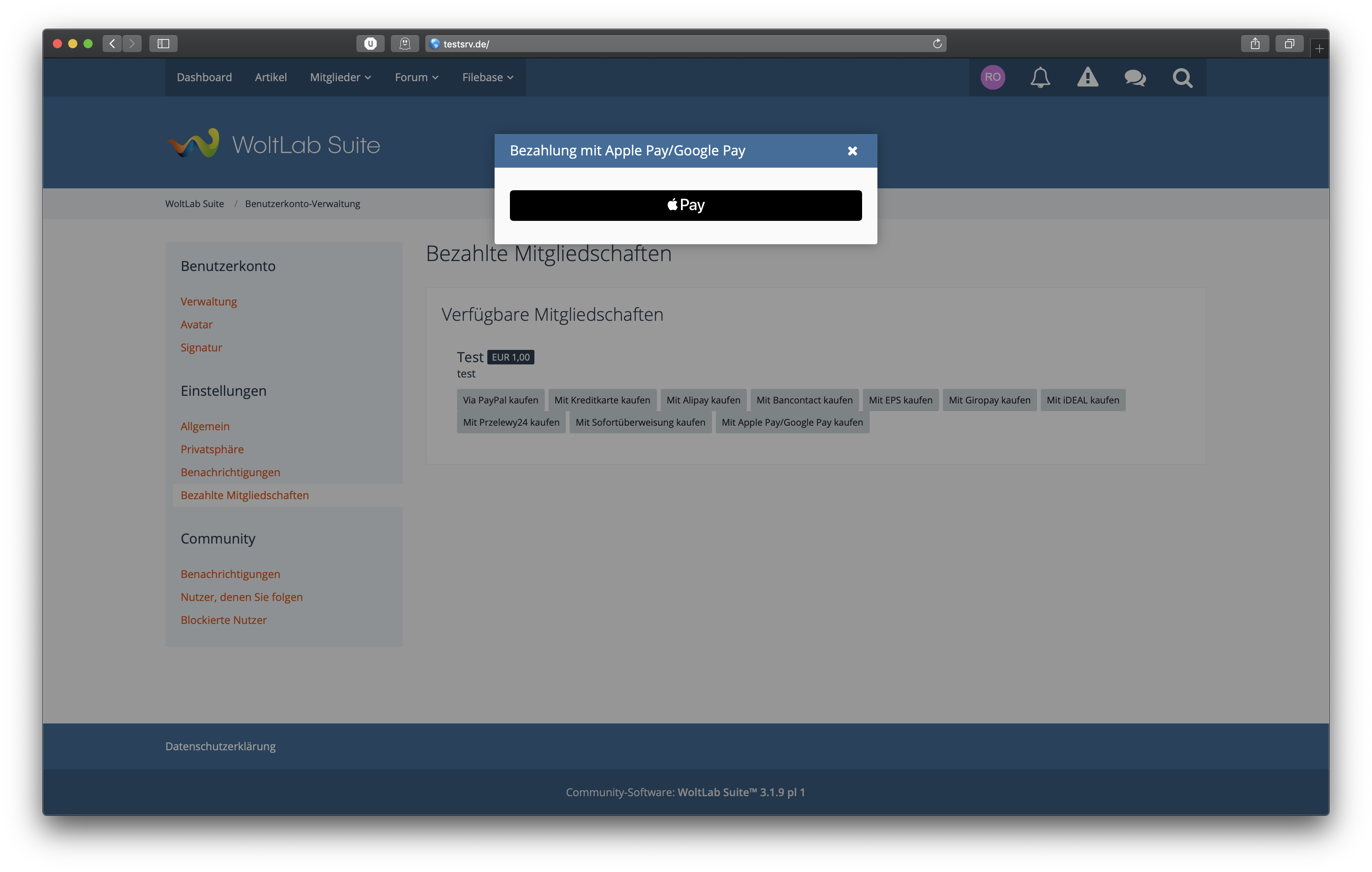Viewport: 1372px width, 872px height.
Task: Open the RO user avatar menu
Action: coord(993,77)
